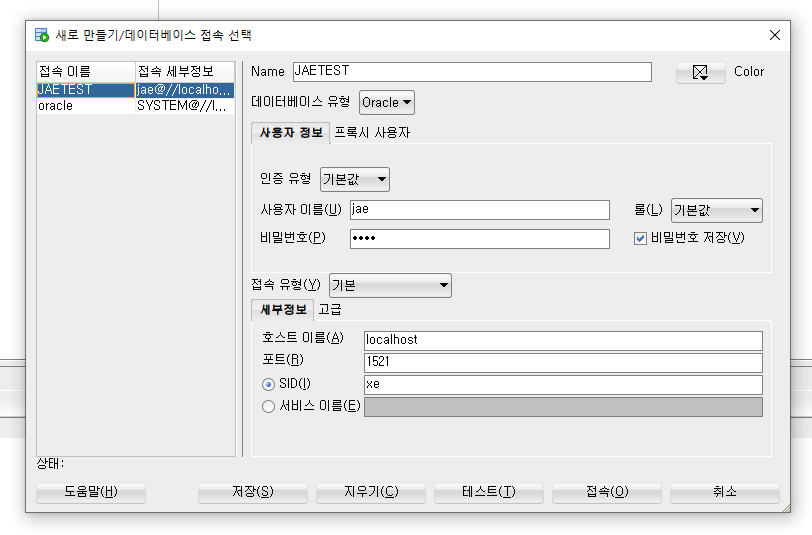Screen dimensions: 812x535
Task: Expand the 롤 dropdown
Action: [717, 210]
